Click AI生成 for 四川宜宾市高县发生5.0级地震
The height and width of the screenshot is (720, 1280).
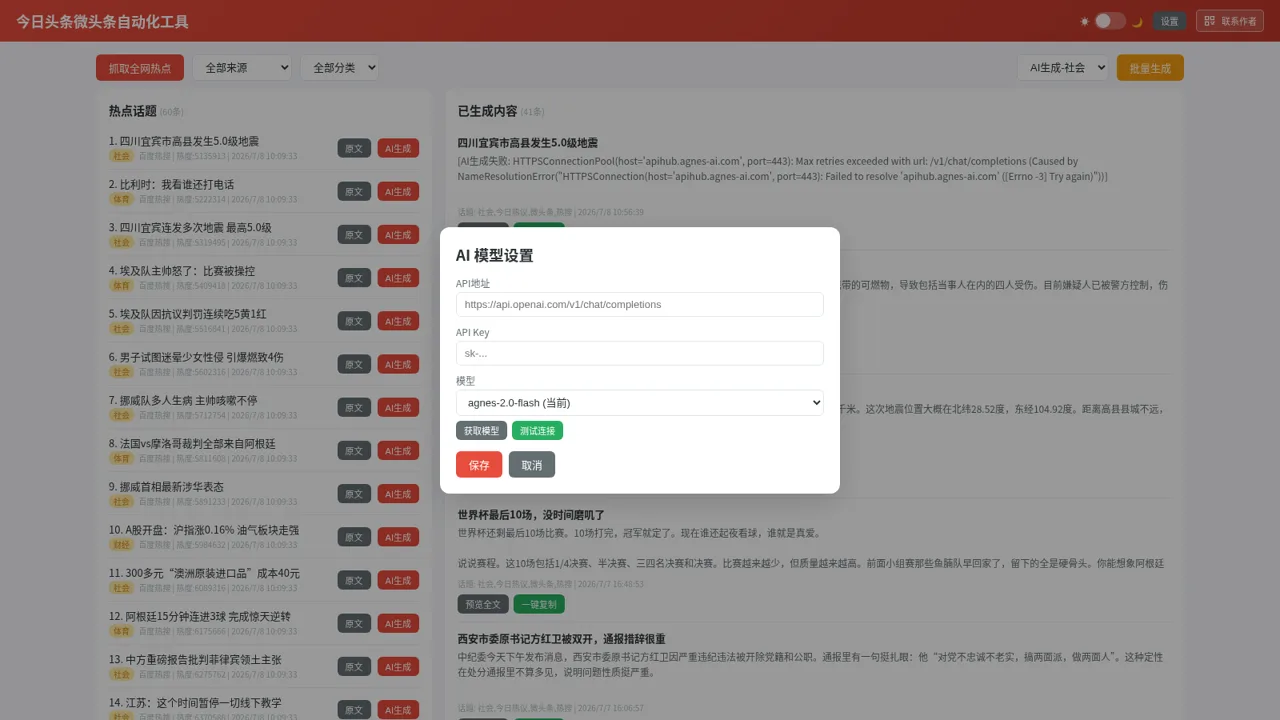398,148
